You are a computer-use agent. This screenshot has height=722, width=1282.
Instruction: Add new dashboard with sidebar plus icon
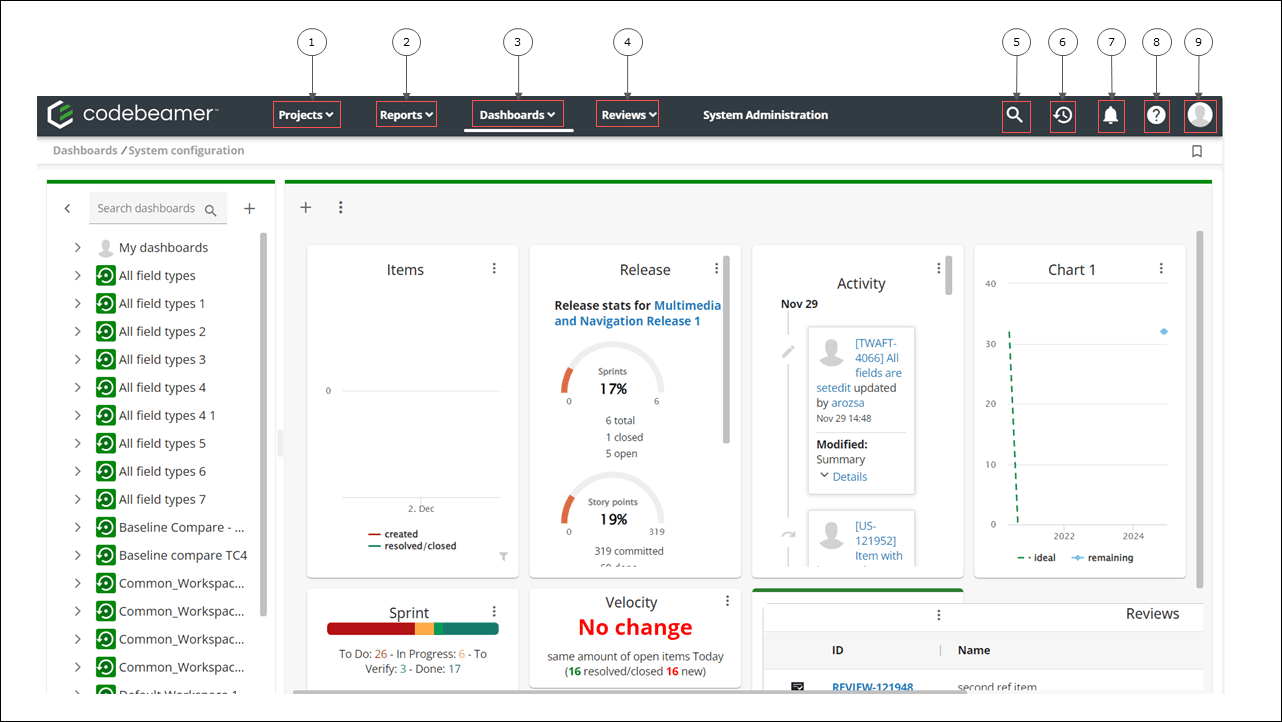point(250,208)
